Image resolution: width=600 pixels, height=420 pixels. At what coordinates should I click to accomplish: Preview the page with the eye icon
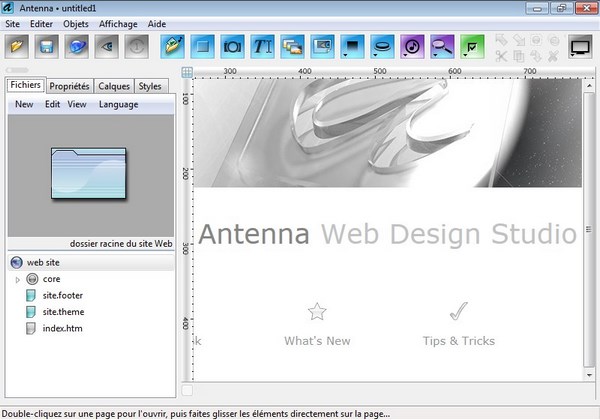tap(106, 47)
